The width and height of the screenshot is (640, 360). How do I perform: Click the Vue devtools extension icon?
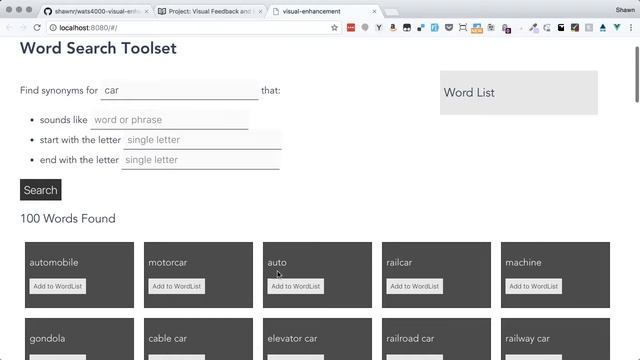(617, 28)
